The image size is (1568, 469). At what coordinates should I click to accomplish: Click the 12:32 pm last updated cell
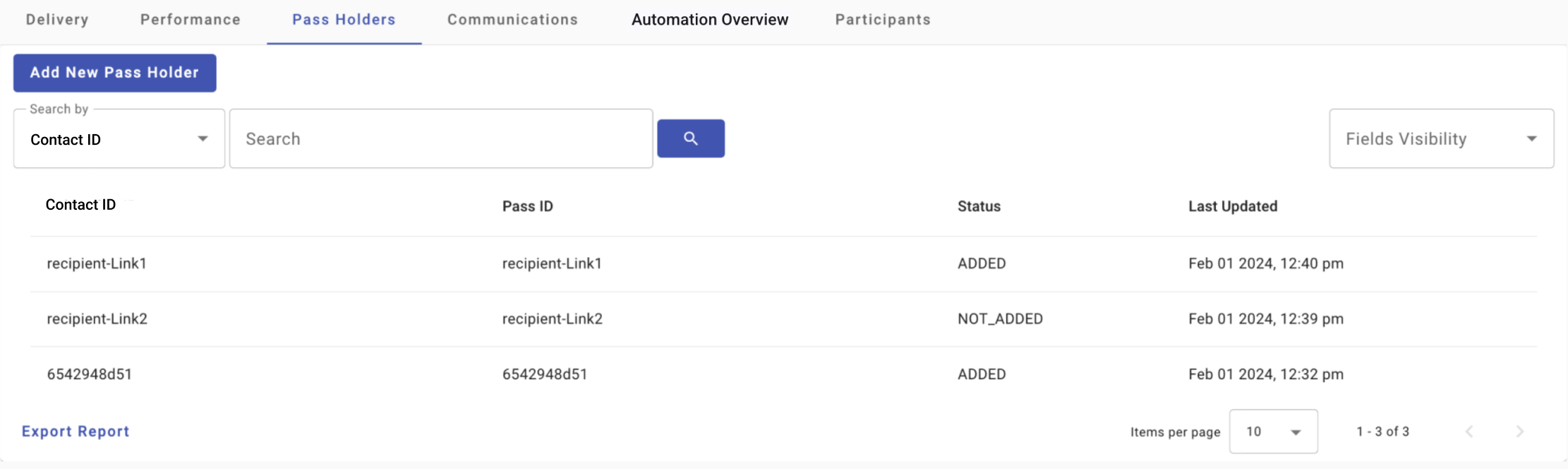coord(1266,374)
